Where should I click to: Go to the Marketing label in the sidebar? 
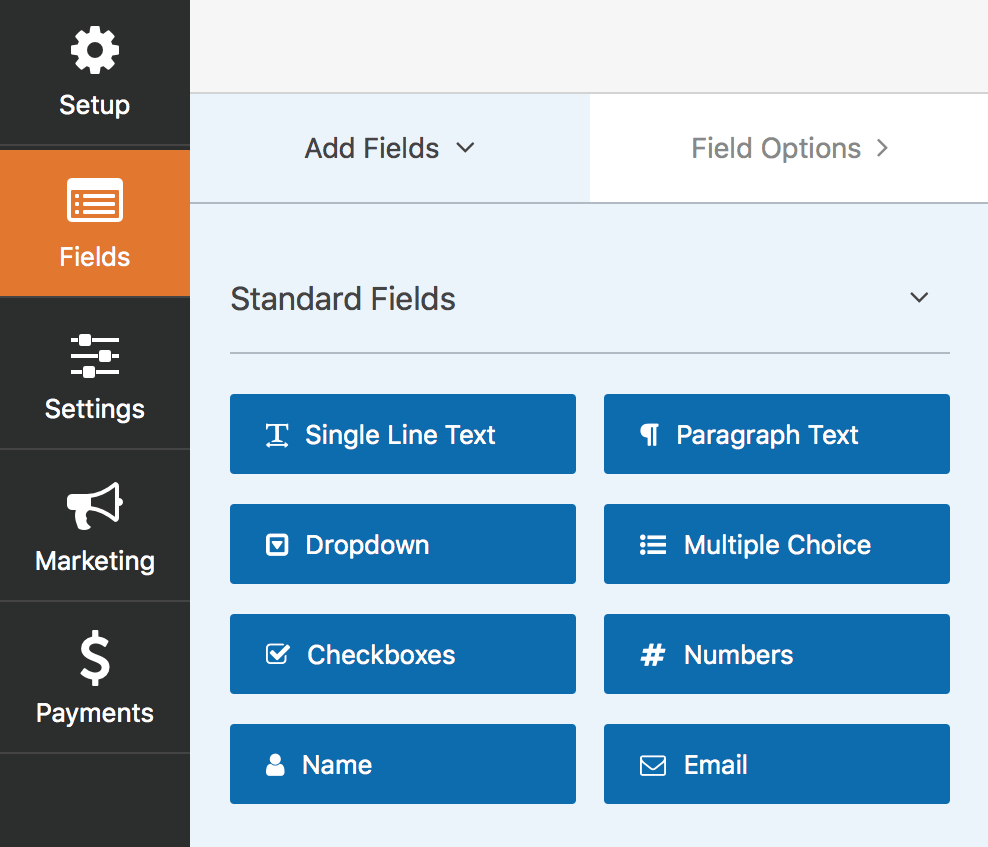(x=95, y=561)
